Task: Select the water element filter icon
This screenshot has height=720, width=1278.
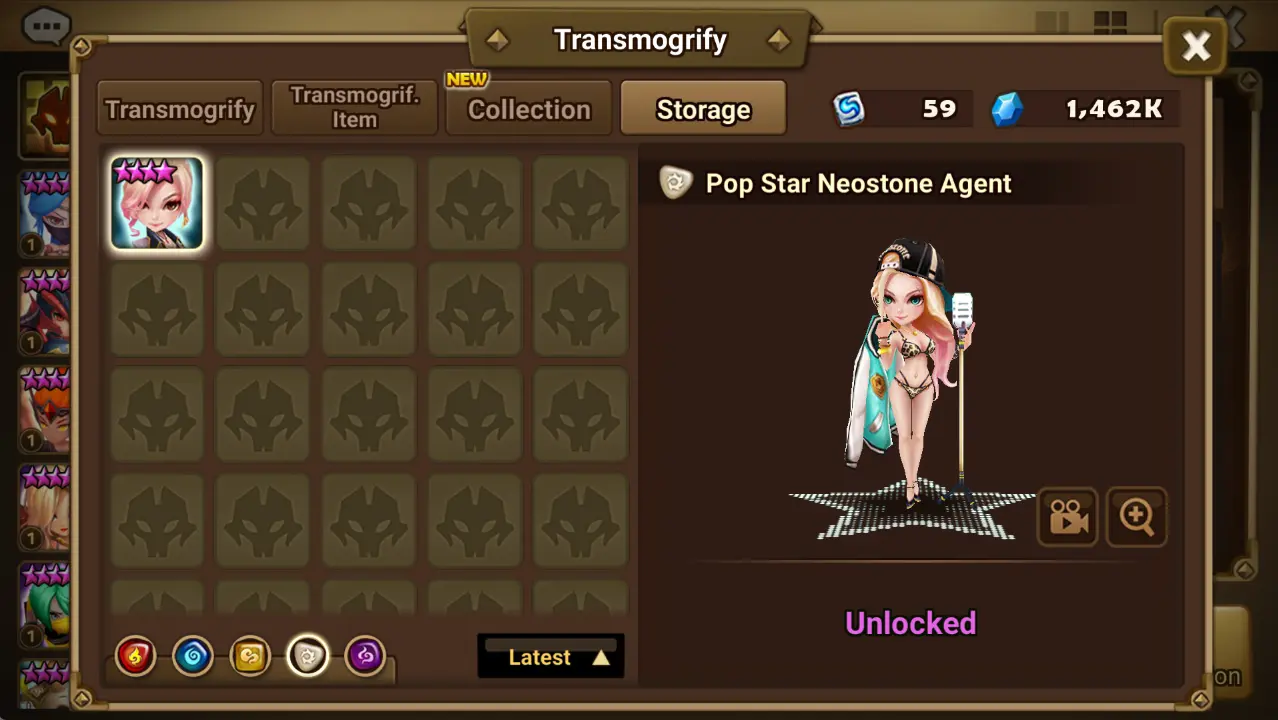Action: 193,657
